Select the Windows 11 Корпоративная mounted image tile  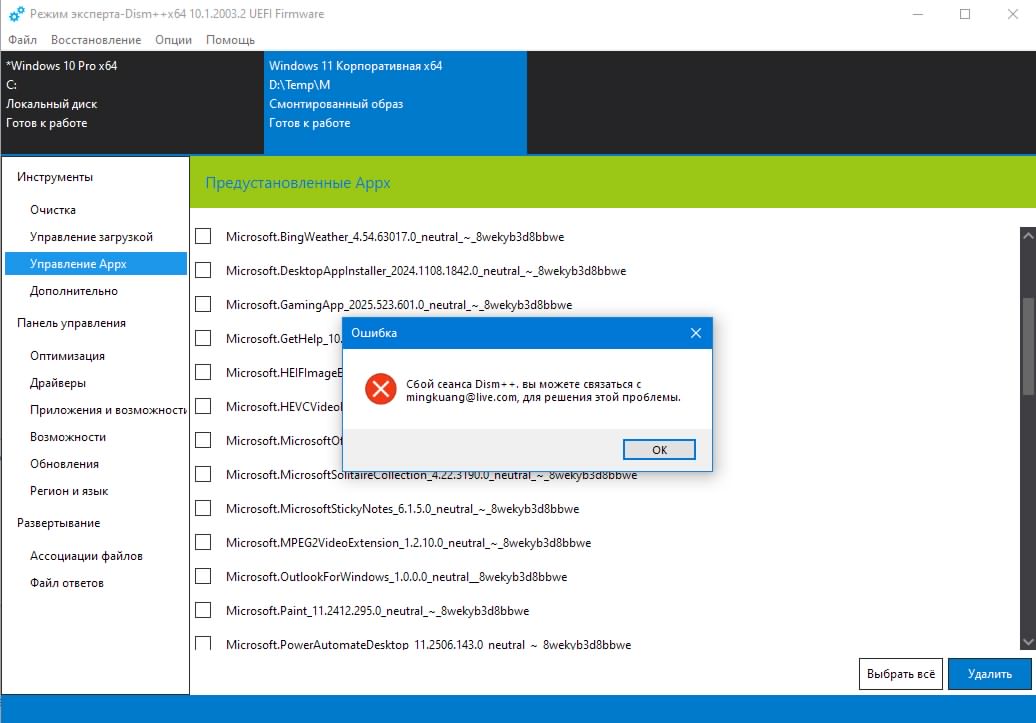[395, 94]
